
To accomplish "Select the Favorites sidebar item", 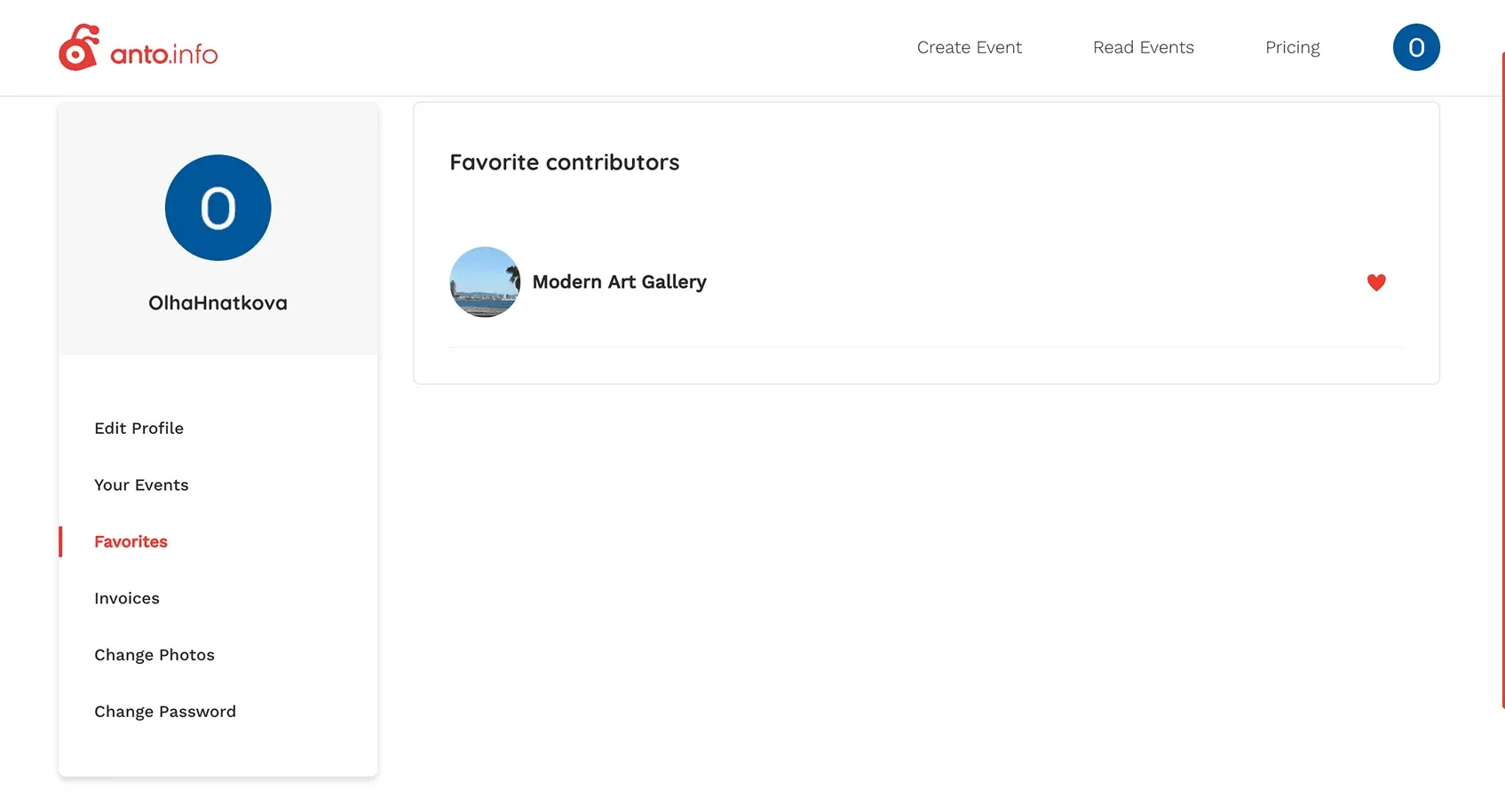I will (131, 542).
